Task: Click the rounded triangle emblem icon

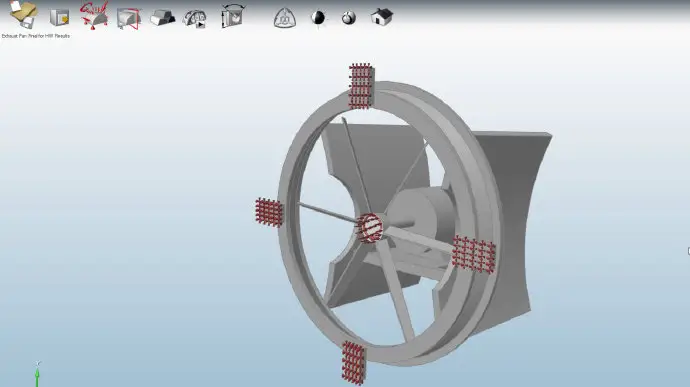Action: tap(284, 18)
